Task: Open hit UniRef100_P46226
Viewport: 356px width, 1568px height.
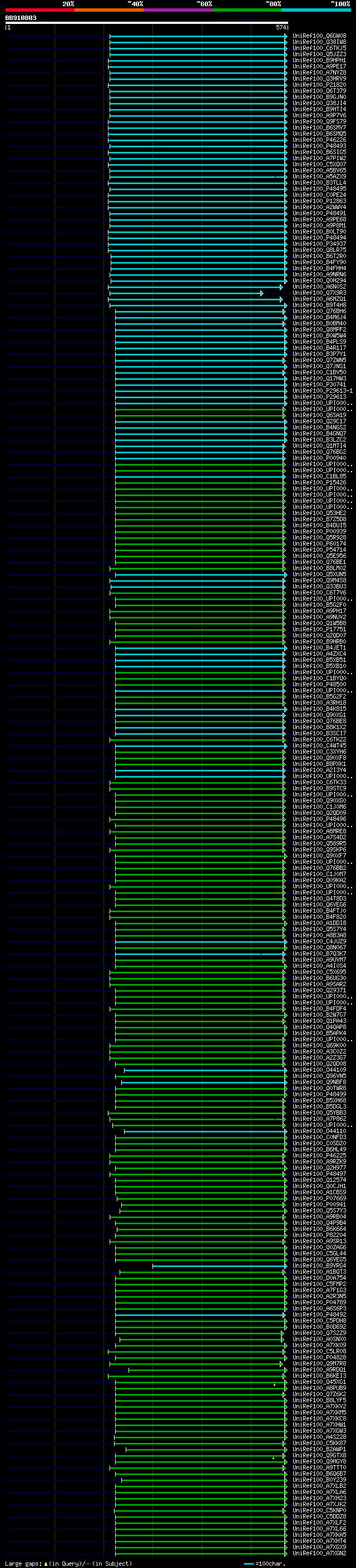Action: pyautogui.click(x=319, y=140)
